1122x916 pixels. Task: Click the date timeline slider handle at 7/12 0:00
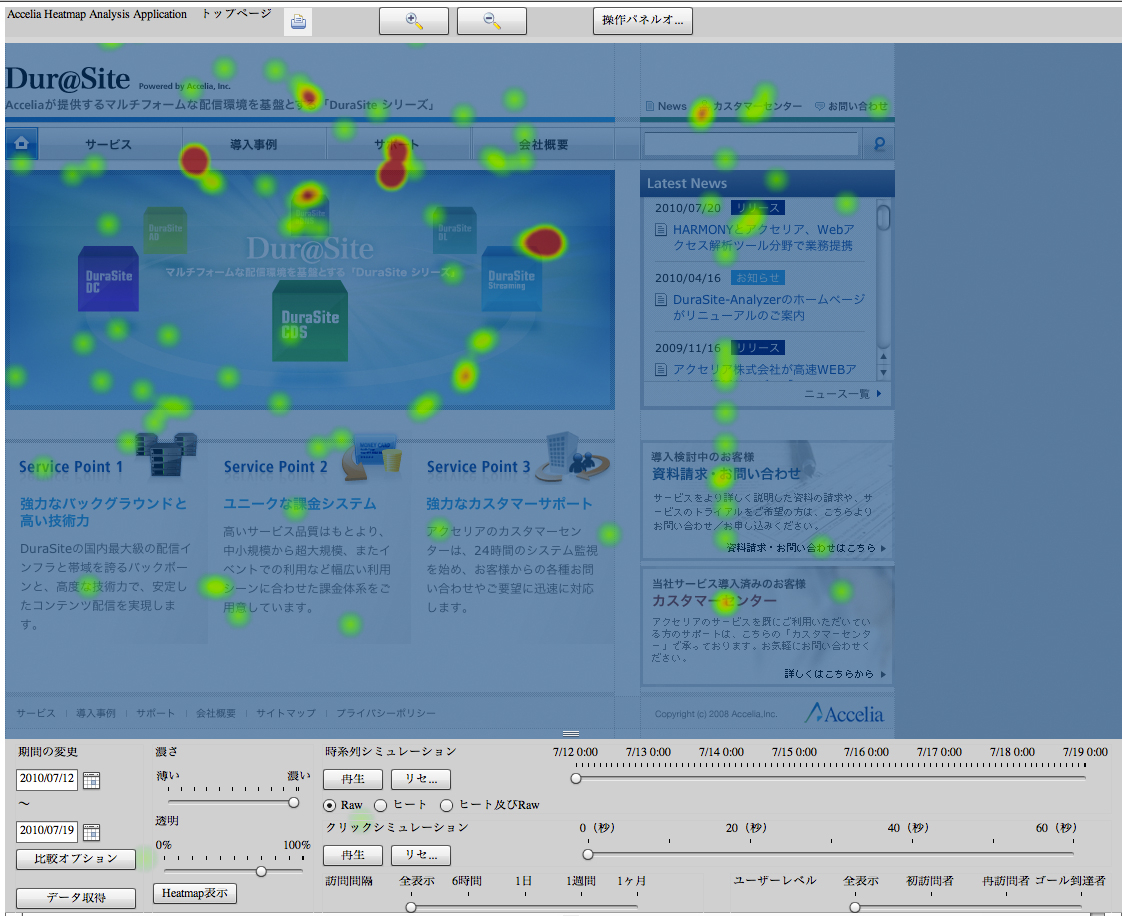pos(576,778)
